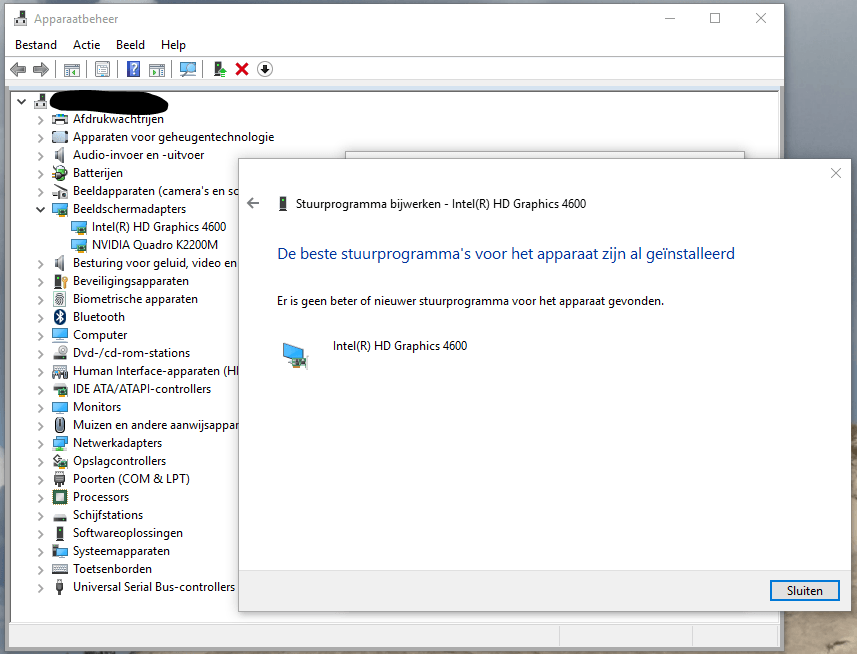Image resolution: width=857 pixels, height=654 pixels.
Task: Select Intel(R) HD Graphics 4600 tree item
Action: (159, 227)
